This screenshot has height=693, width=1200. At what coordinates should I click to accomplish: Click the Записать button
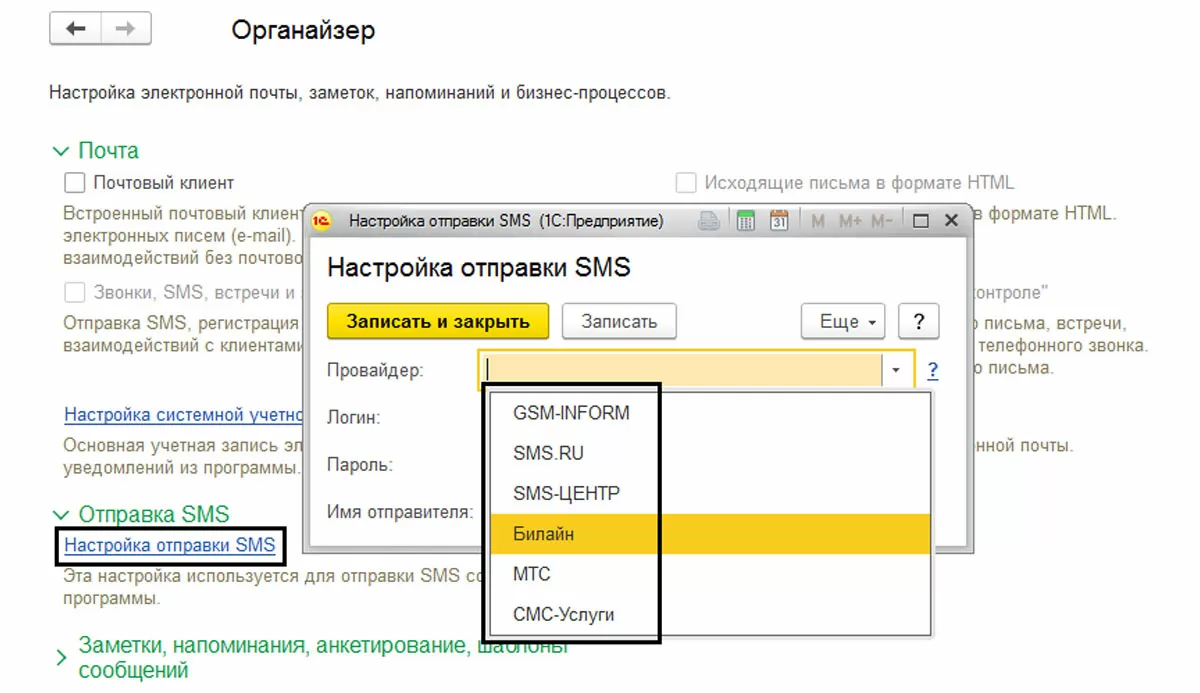tap(619, 322)
